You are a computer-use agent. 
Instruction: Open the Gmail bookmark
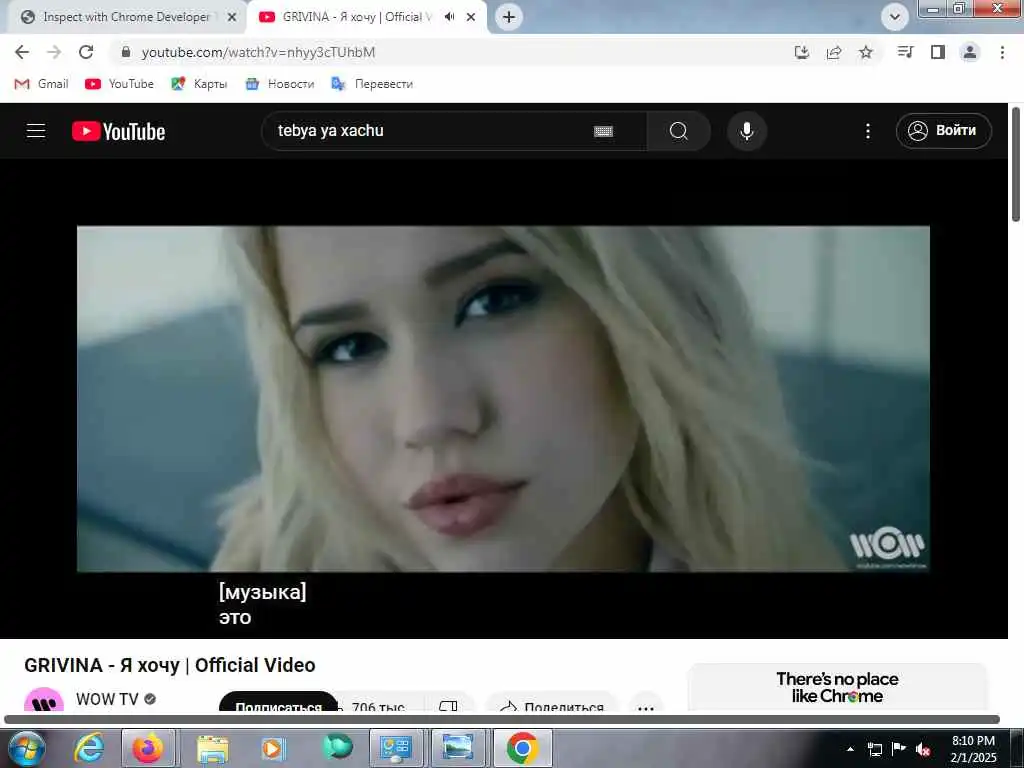[41, 84]
